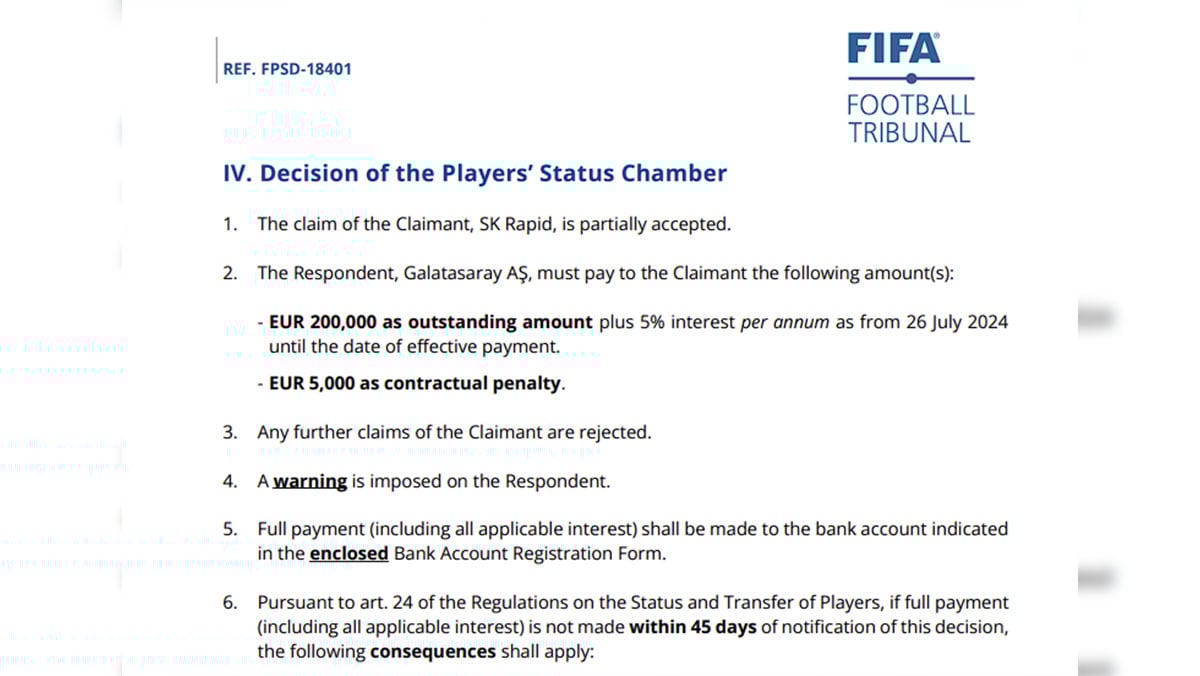Image resolution: width=1200 pixels, height=676 pixels.
Task: Click the bold EUR 200,000 as outstanding amount text
Action: tap(431, 322)
